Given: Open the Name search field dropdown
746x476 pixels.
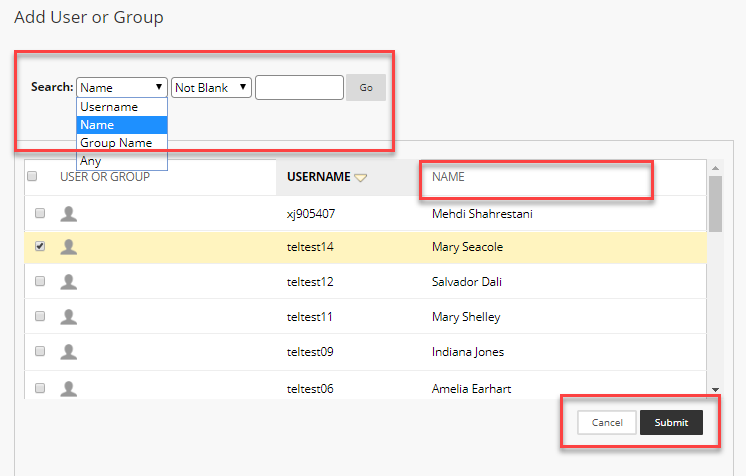Looking at the screenshot, I should (122, 88).
